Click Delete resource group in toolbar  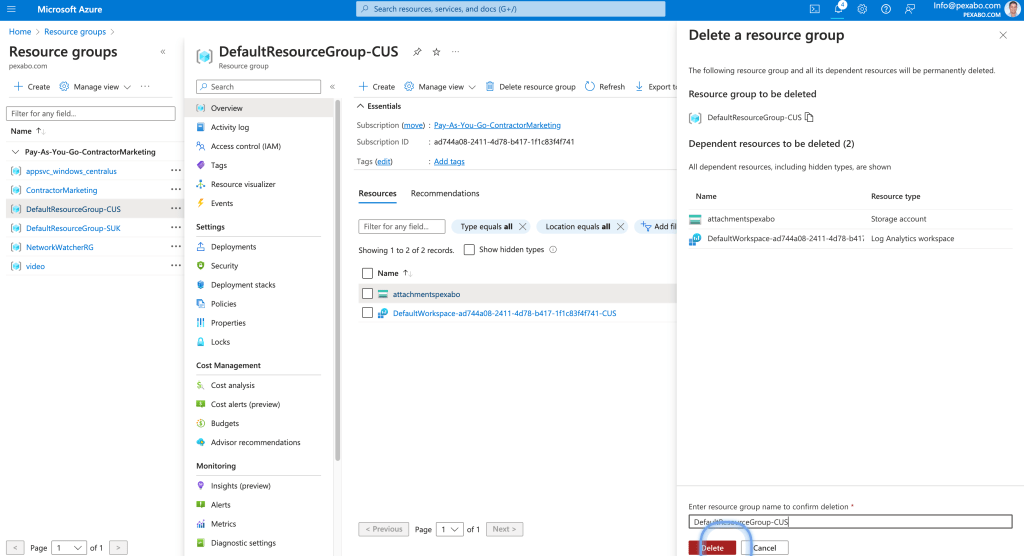point(530,86)
